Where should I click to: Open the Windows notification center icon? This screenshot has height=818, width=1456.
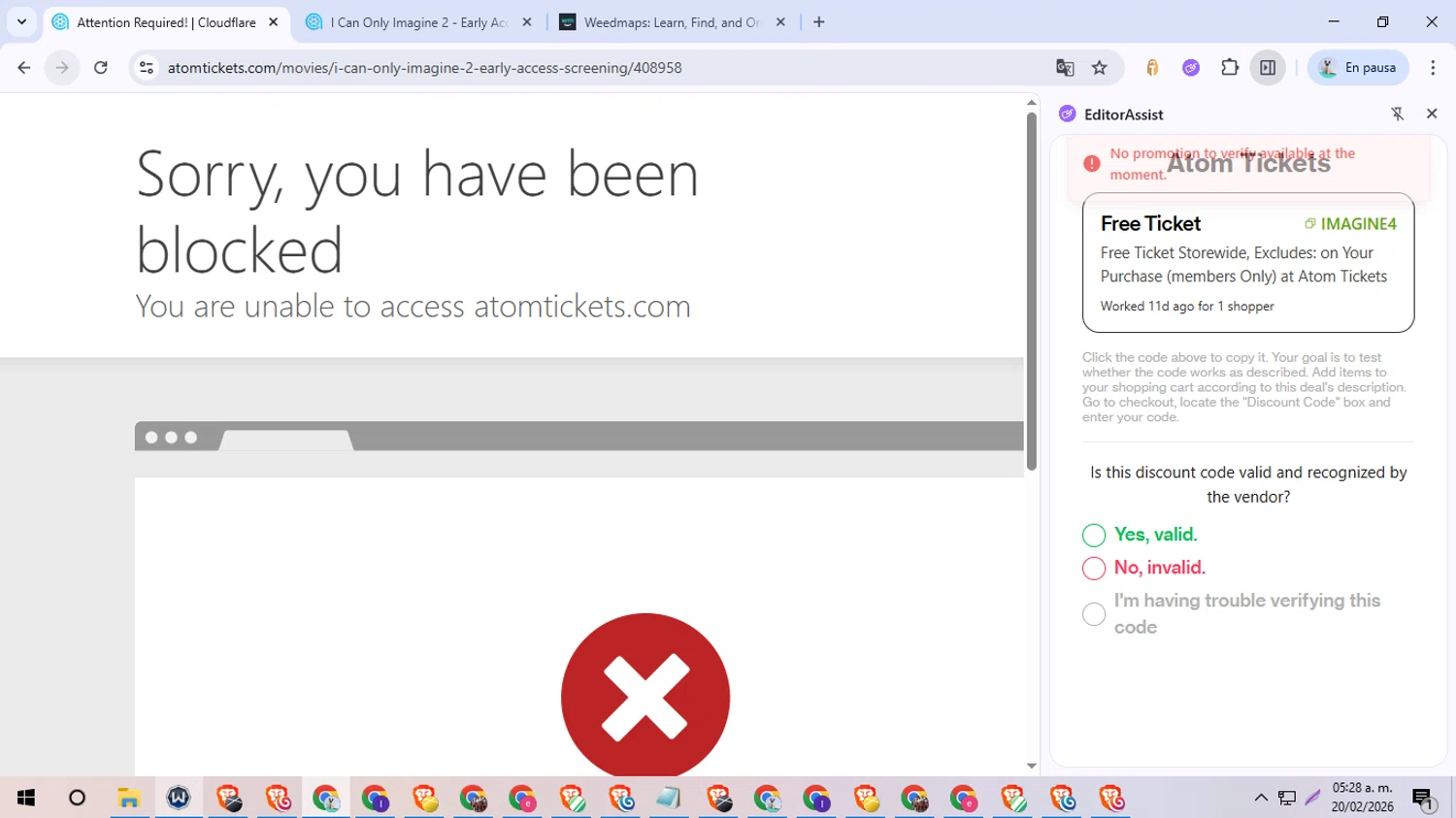(1424, 798)
